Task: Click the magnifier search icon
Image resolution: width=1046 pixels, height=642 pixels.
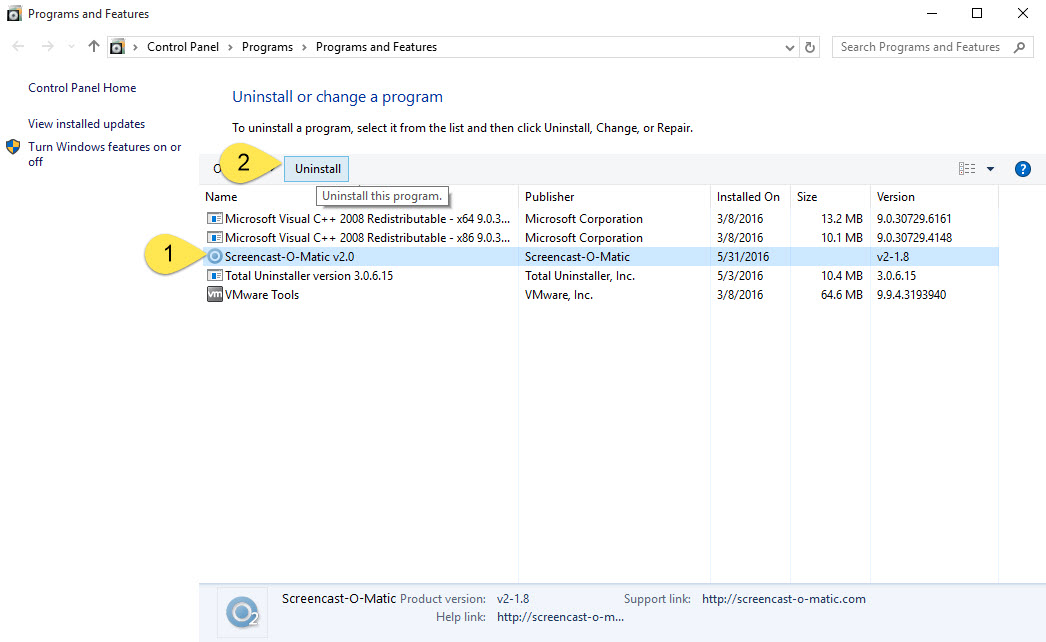Action: [x=1019, y=47]
